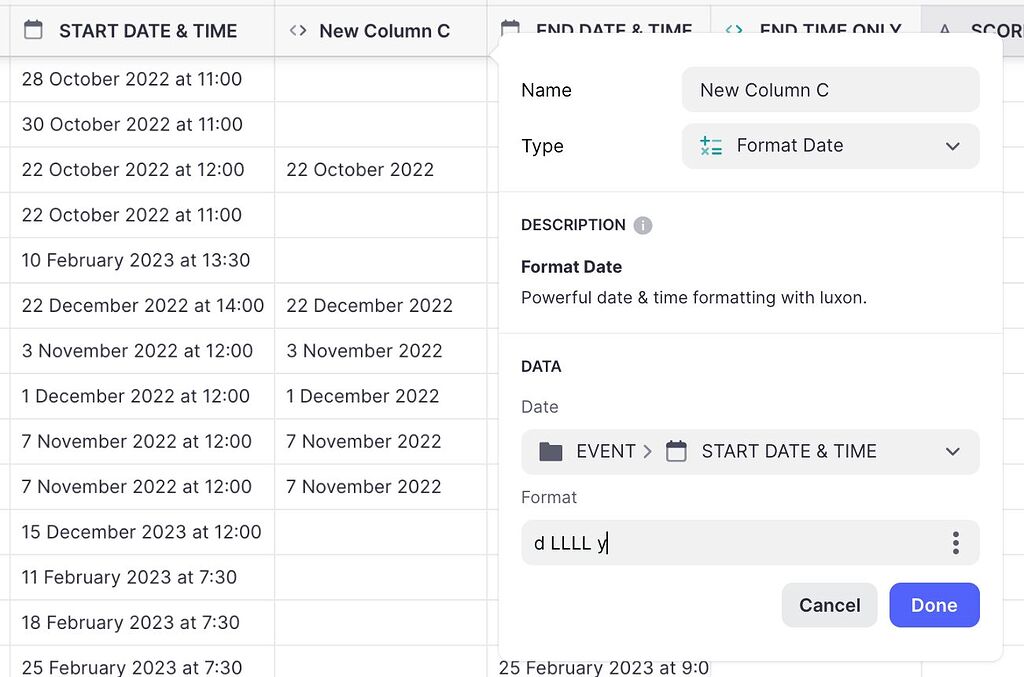Expand the Type dropdown chevron
This screenshot has height=677, width=1024.
click(x=952, y=146)
